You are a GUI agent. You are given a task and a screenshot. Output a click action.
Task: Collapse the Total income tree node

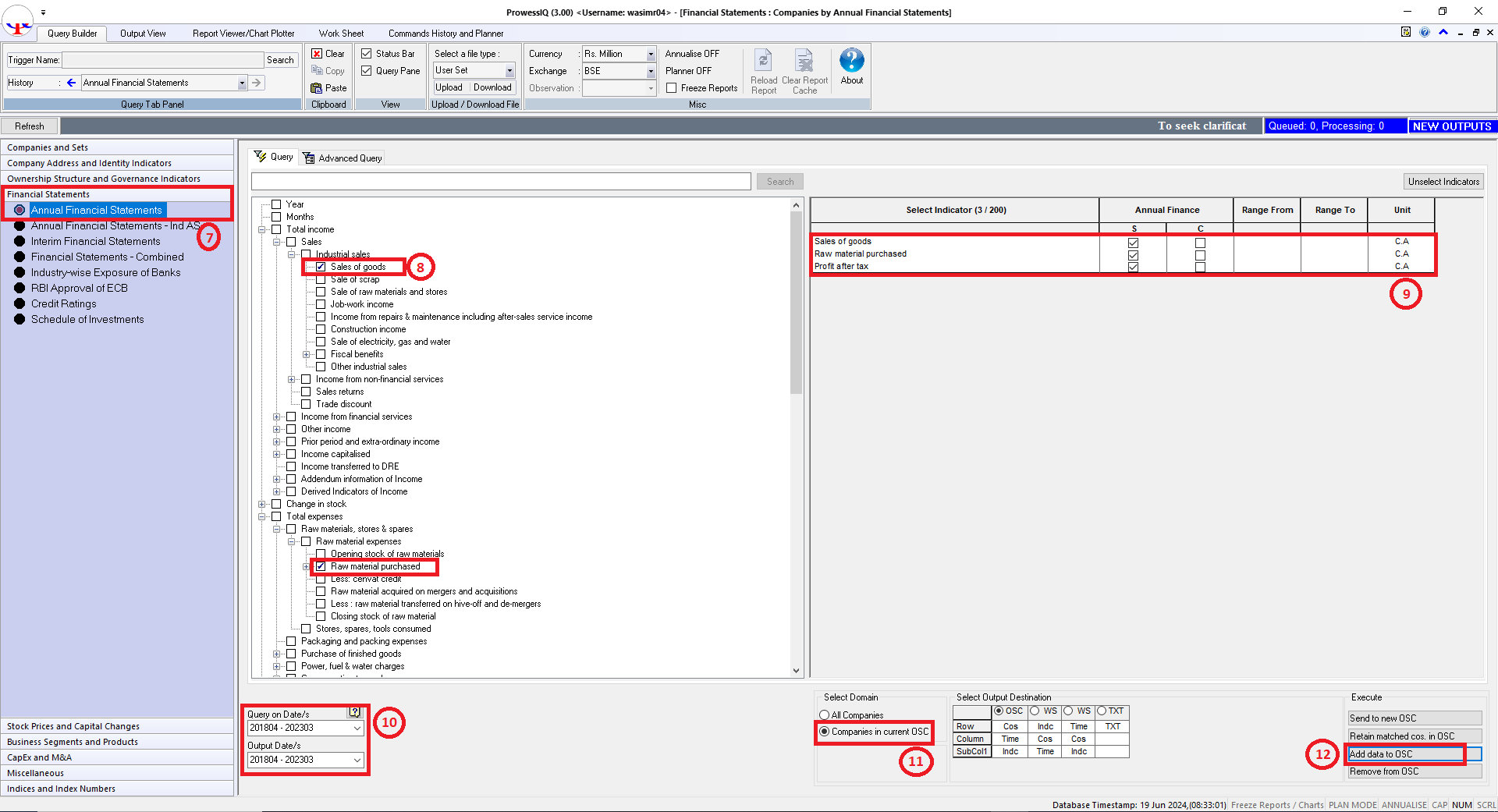262,229
